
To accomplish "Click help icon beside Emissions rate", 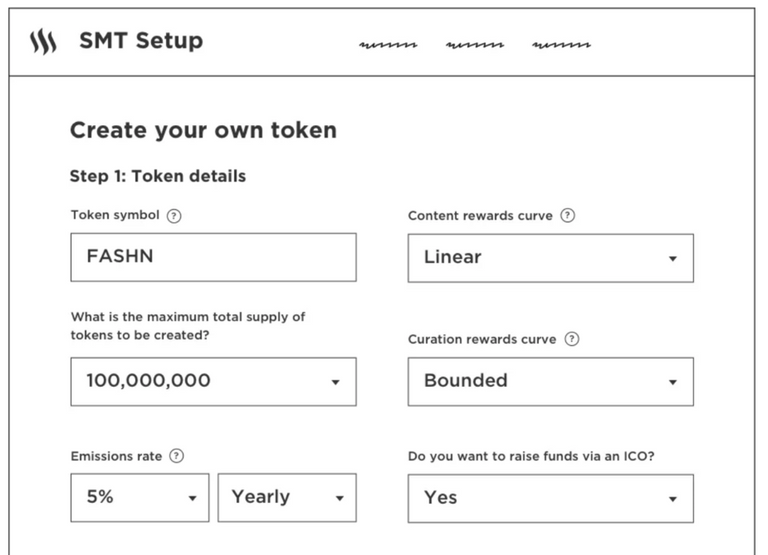I will tap(176, 456).
